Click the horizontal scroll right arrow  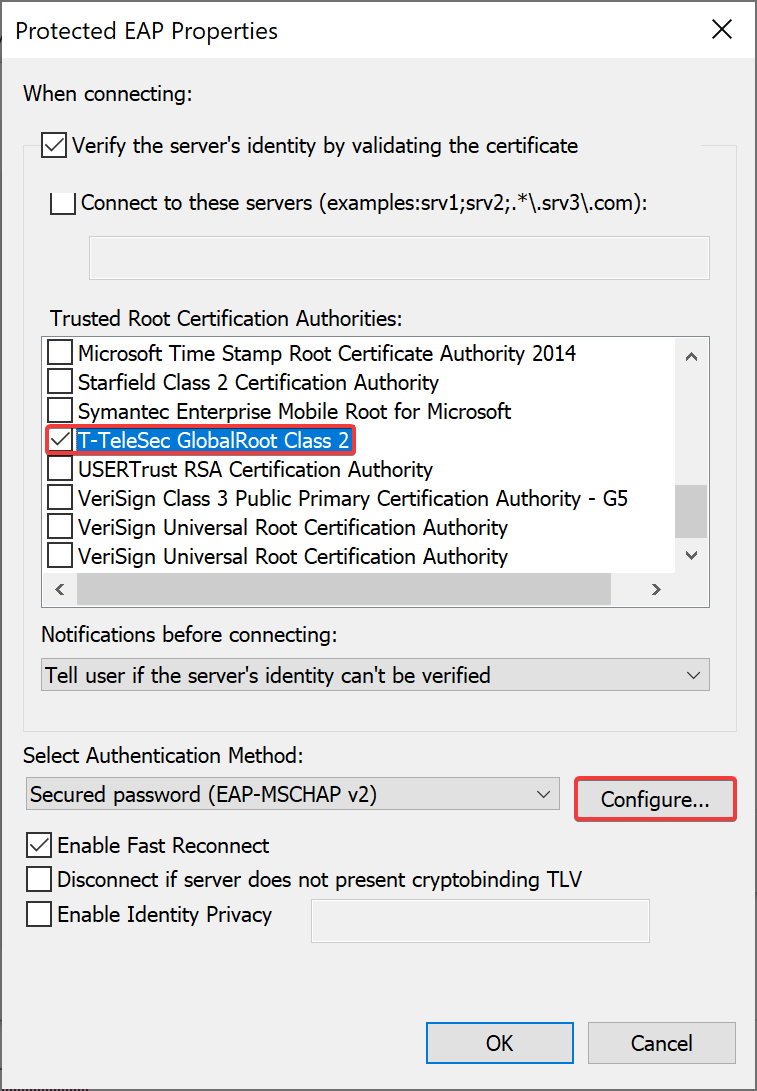click(x=656, y=590)
